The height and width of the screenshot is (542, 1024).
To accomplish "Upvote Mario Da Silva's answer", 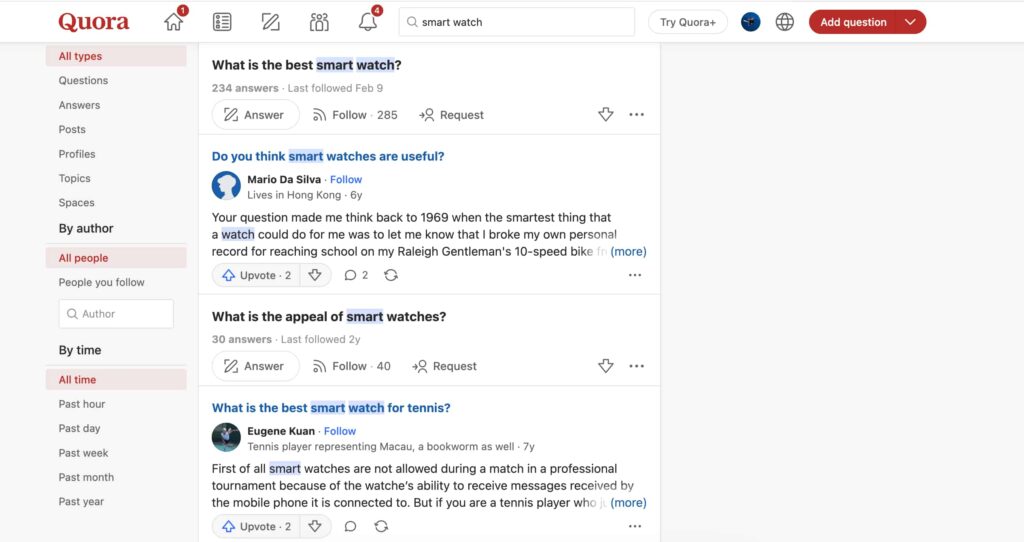I will [256, 275].
